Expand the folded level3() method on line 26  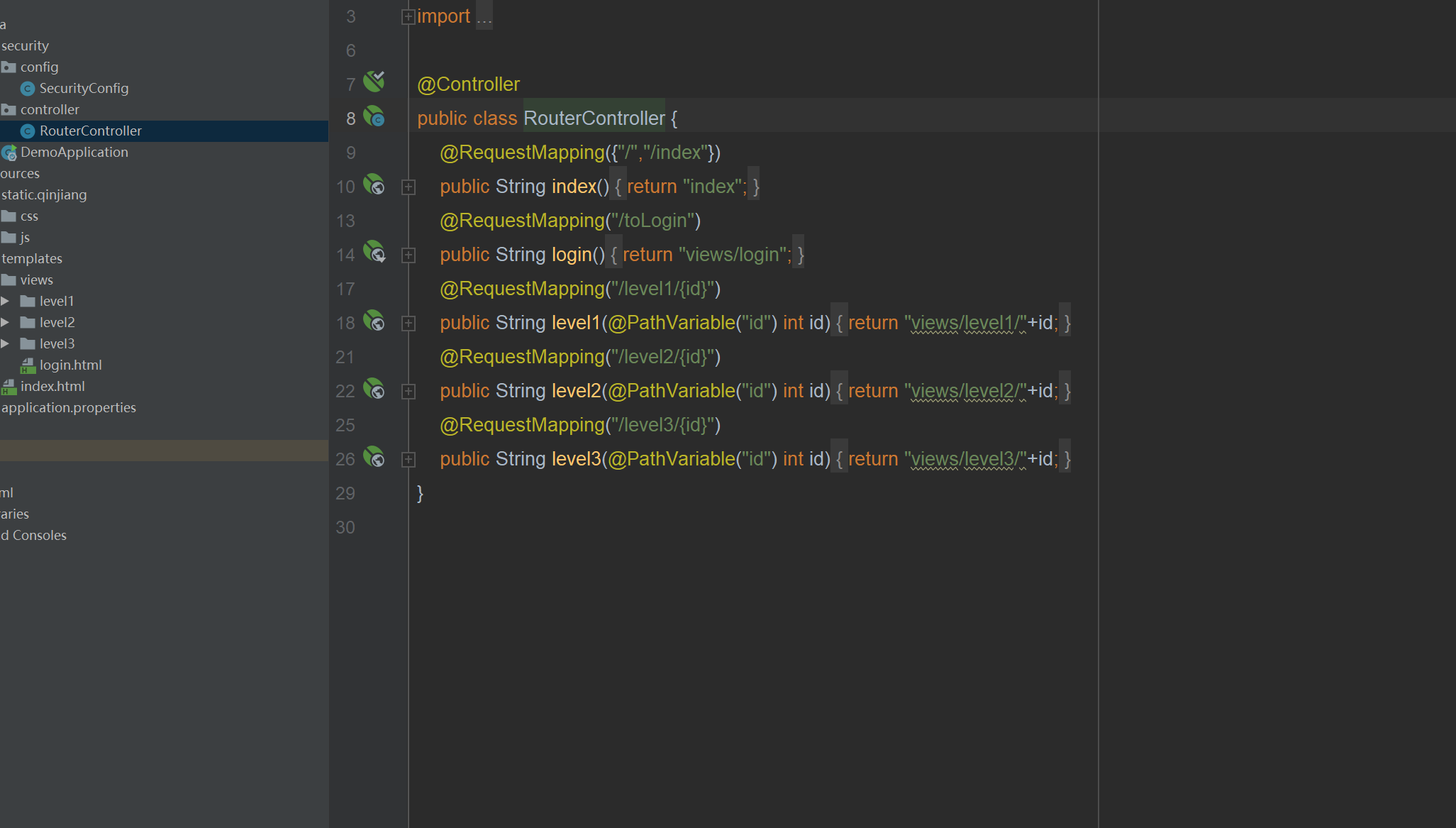pos(408,460)
